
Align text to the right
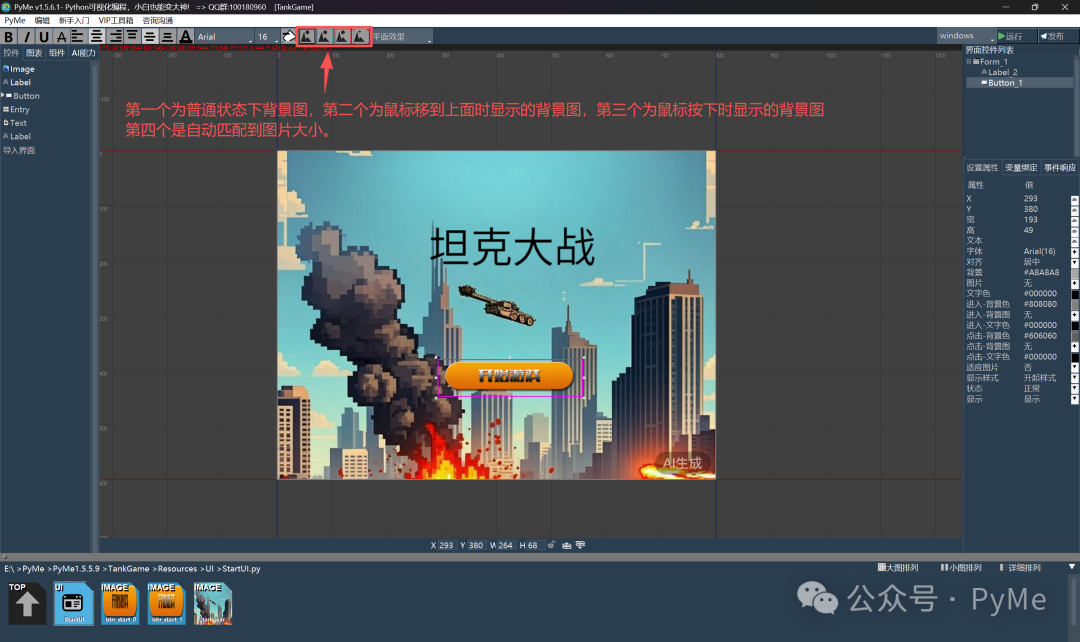tap(115, 37)
